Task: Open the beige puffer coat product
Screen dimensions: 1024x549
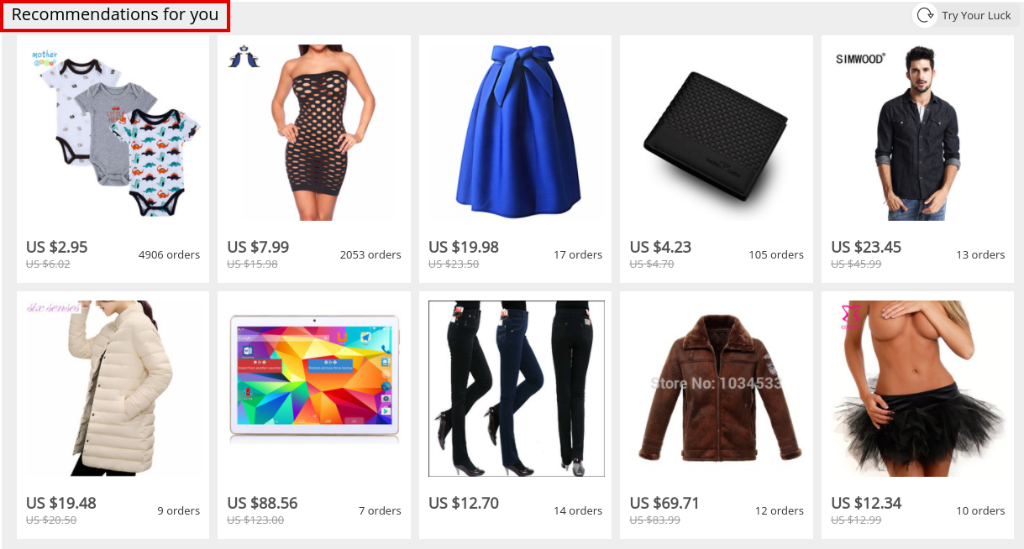Action: (x=113, y=388)
